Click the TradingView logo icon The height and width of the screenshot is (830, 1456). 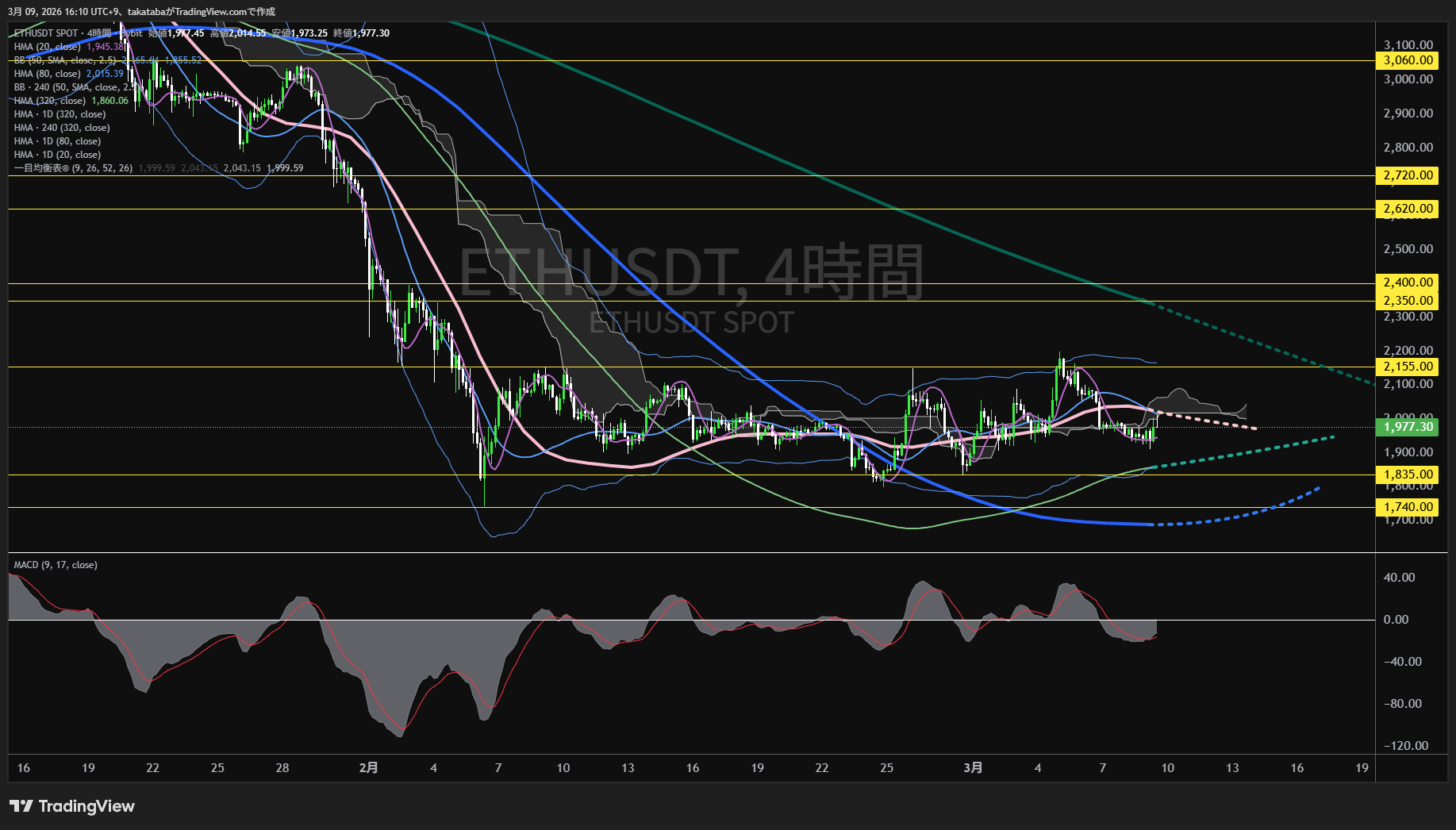coord(21,806)
